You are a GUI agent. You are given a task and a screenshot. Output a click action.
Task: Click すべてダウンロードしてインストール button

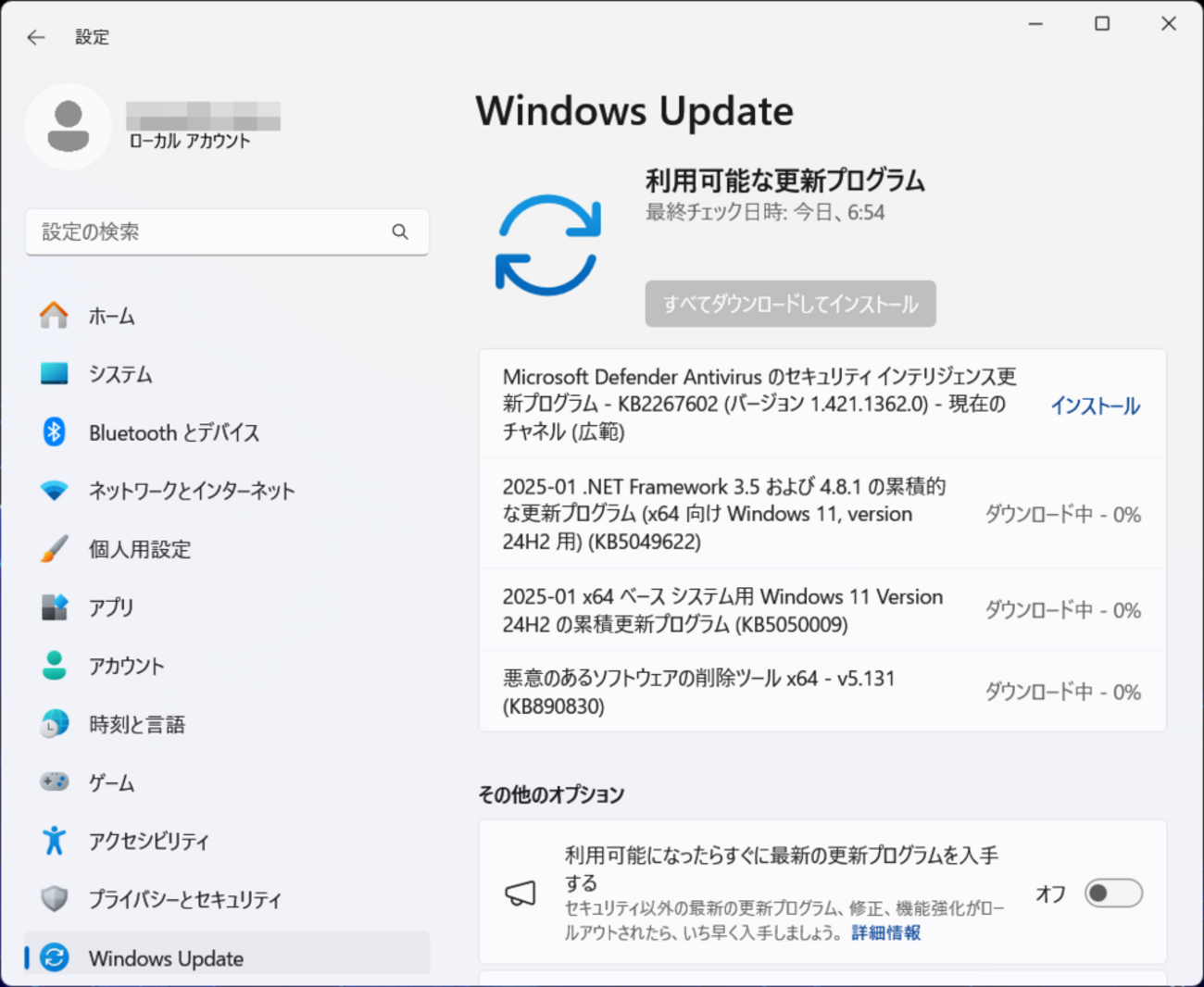(790, 304)
